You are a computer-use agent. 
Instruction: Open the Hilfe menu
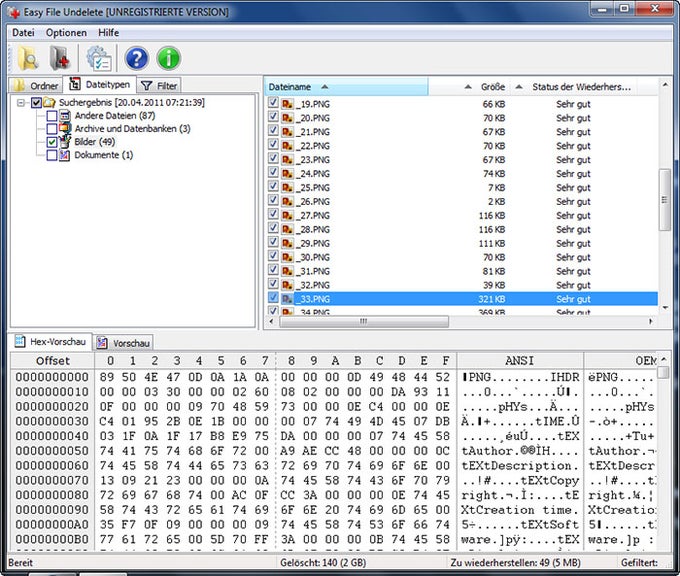pos(108,33)
